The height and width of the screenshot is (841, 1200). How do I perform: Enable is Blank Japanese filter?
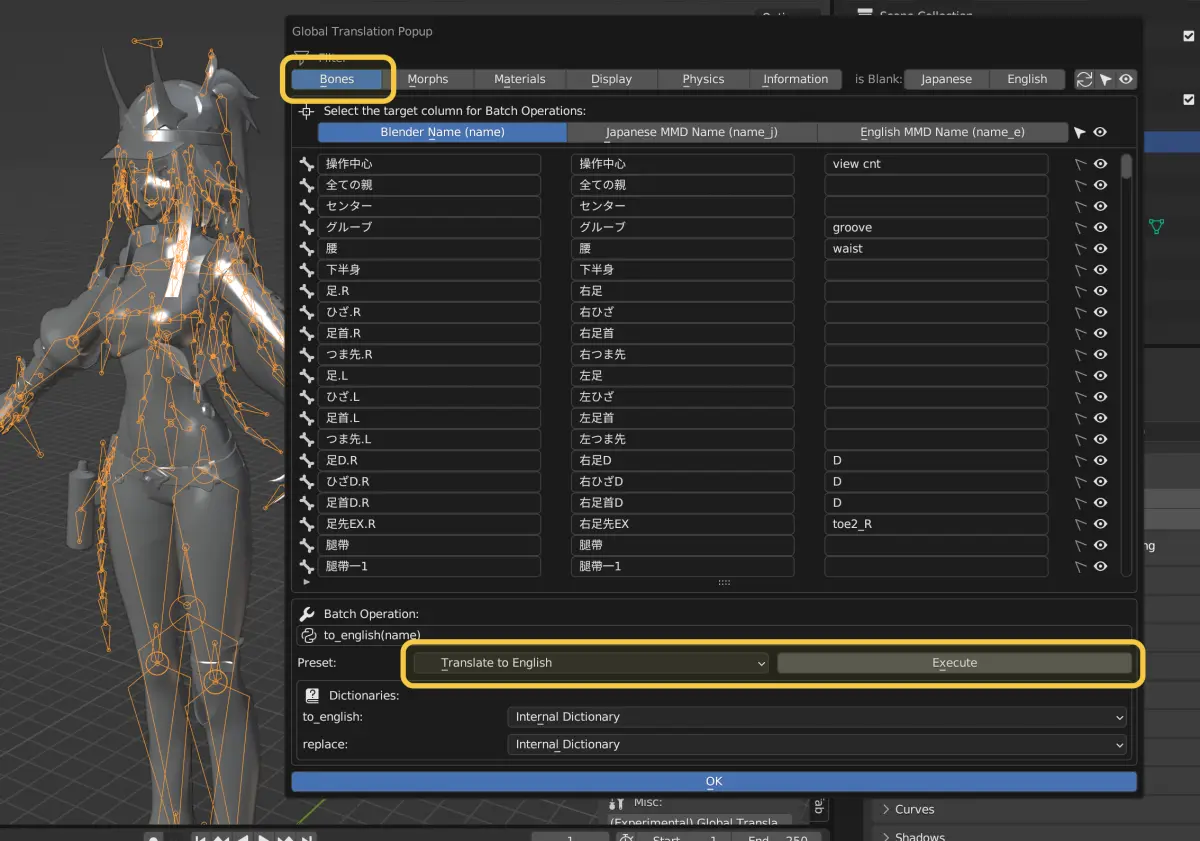[946, 79]
